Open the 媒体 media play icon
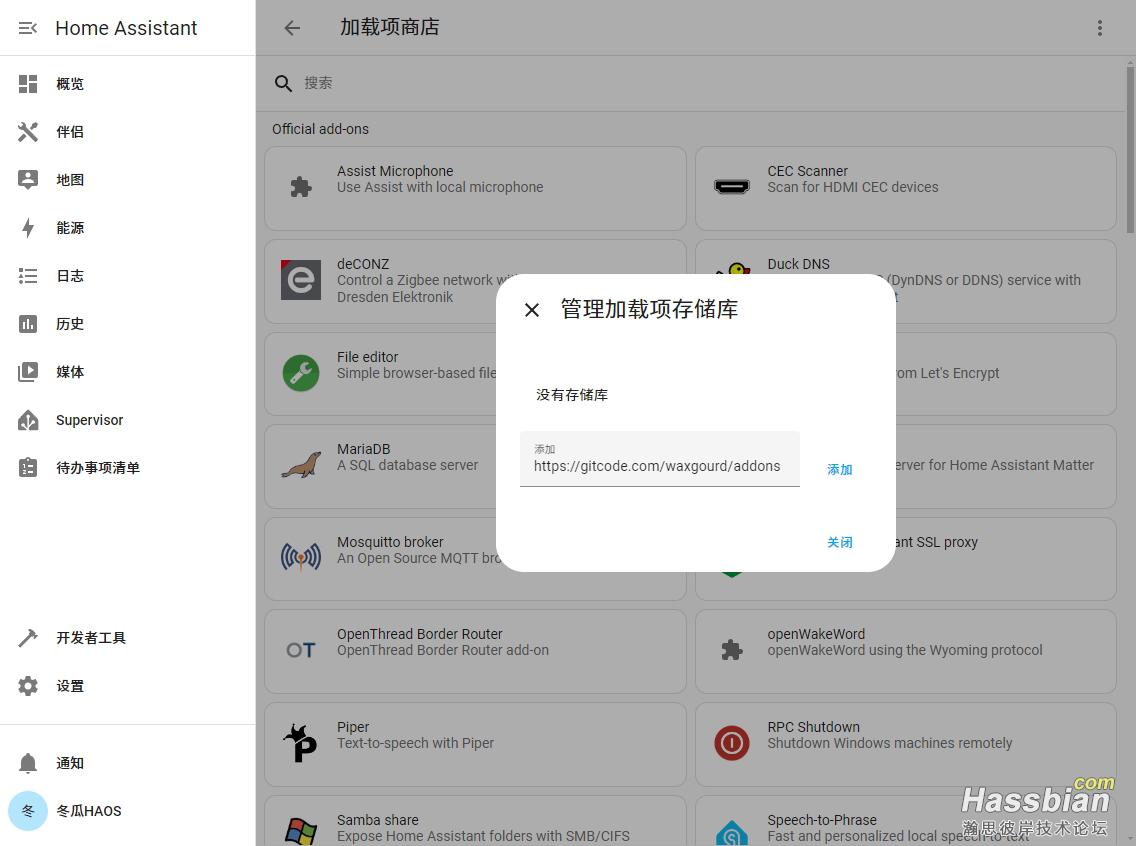Image resolution: width=1136 pixels, height=846 pixels. pos(28,372)
